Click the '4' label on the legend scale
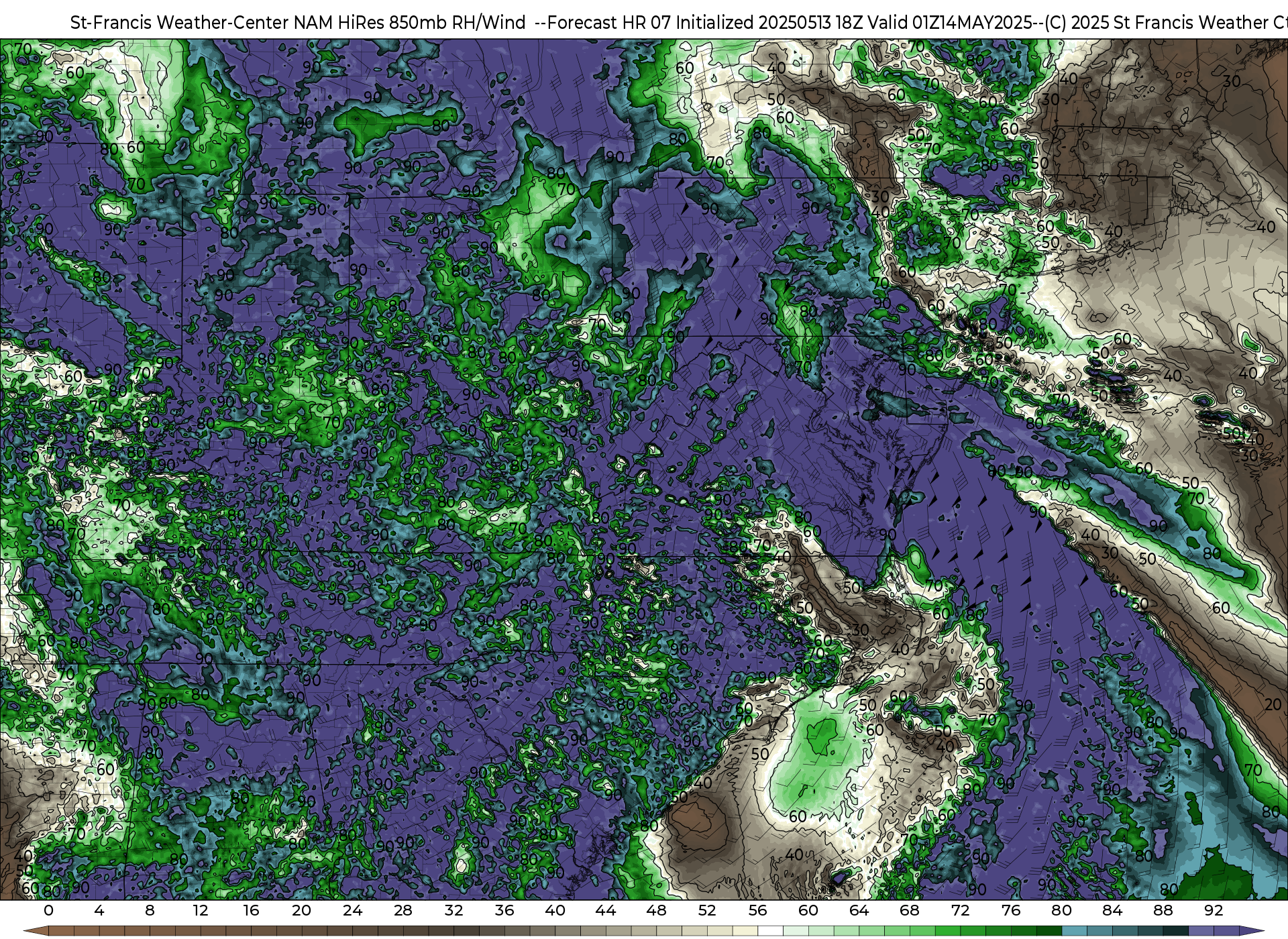 click(99, 910)
